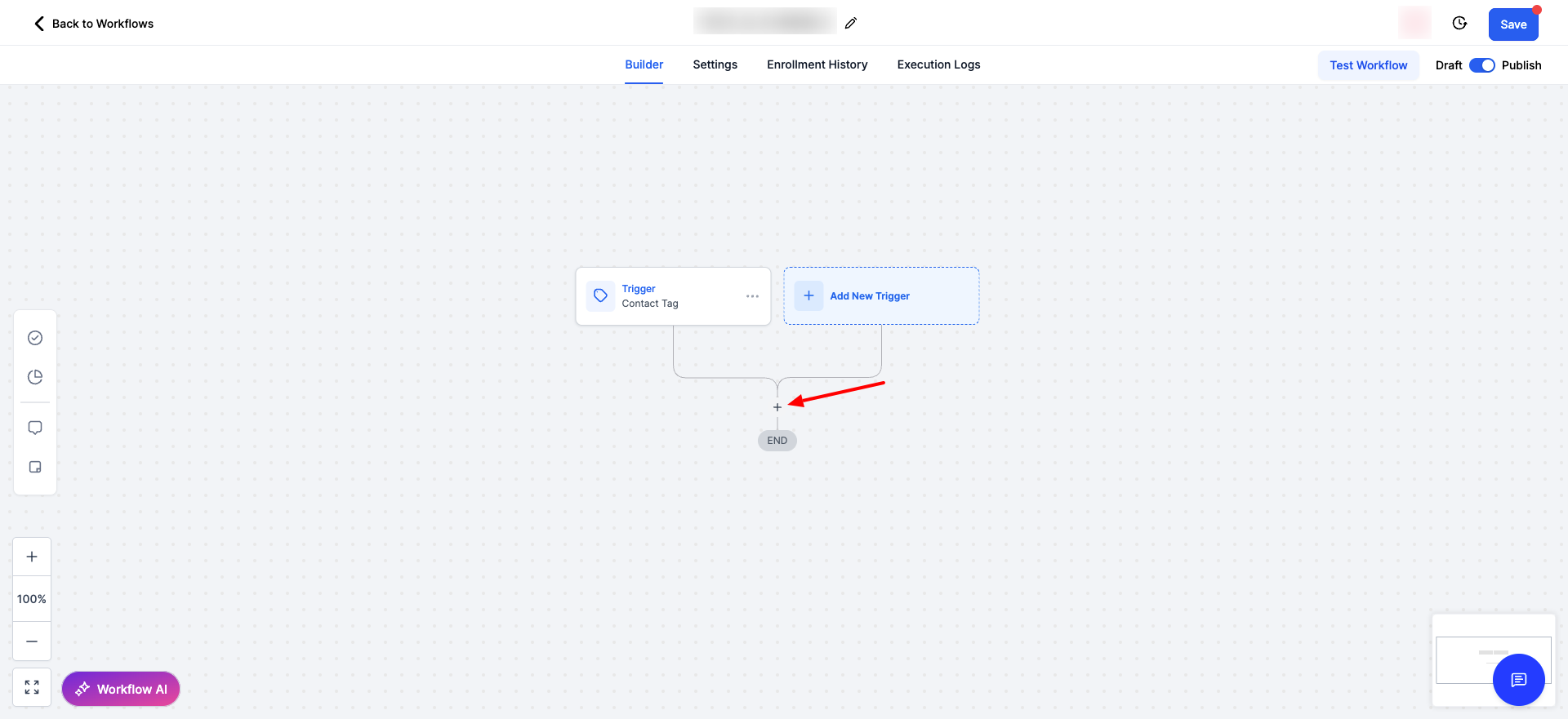Toggle the Draft/Publish switch

pos(1481,65)
